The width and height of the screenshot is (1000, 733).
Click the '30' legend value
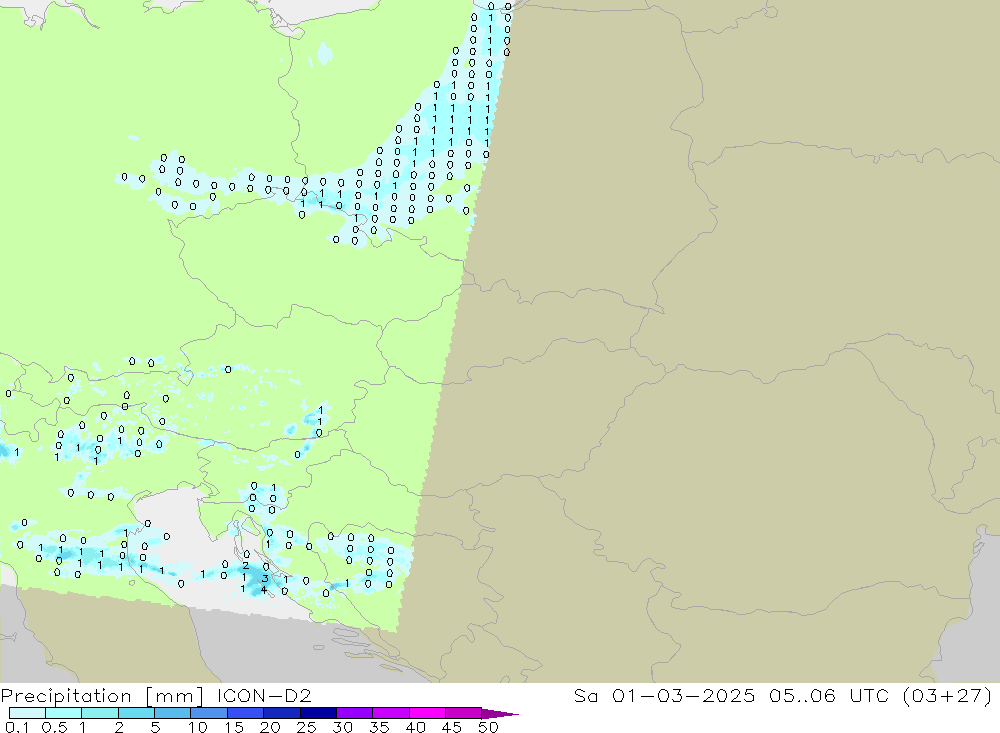343,727
